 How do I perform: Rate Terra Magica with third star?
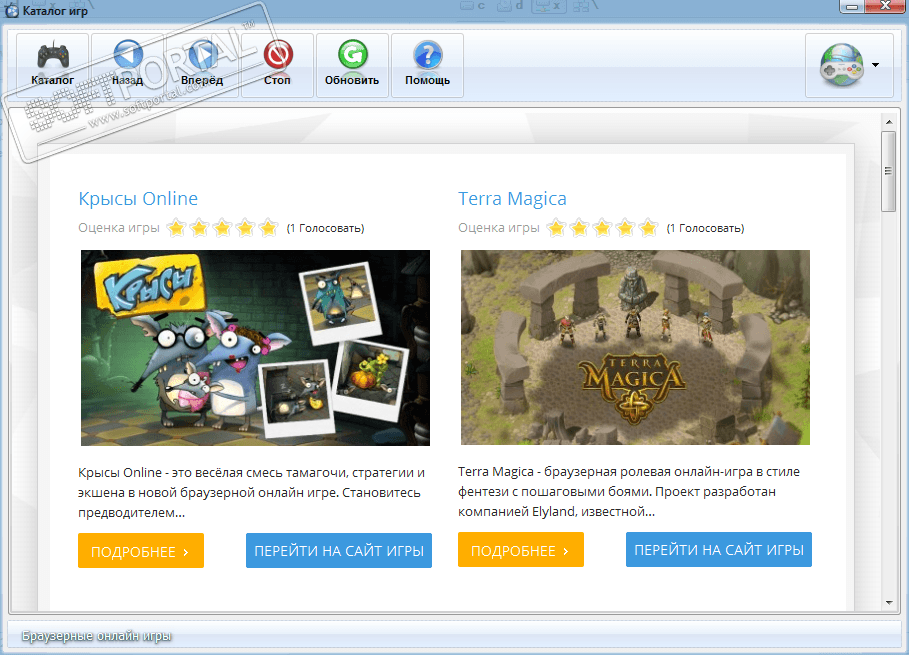click(602, 228)
